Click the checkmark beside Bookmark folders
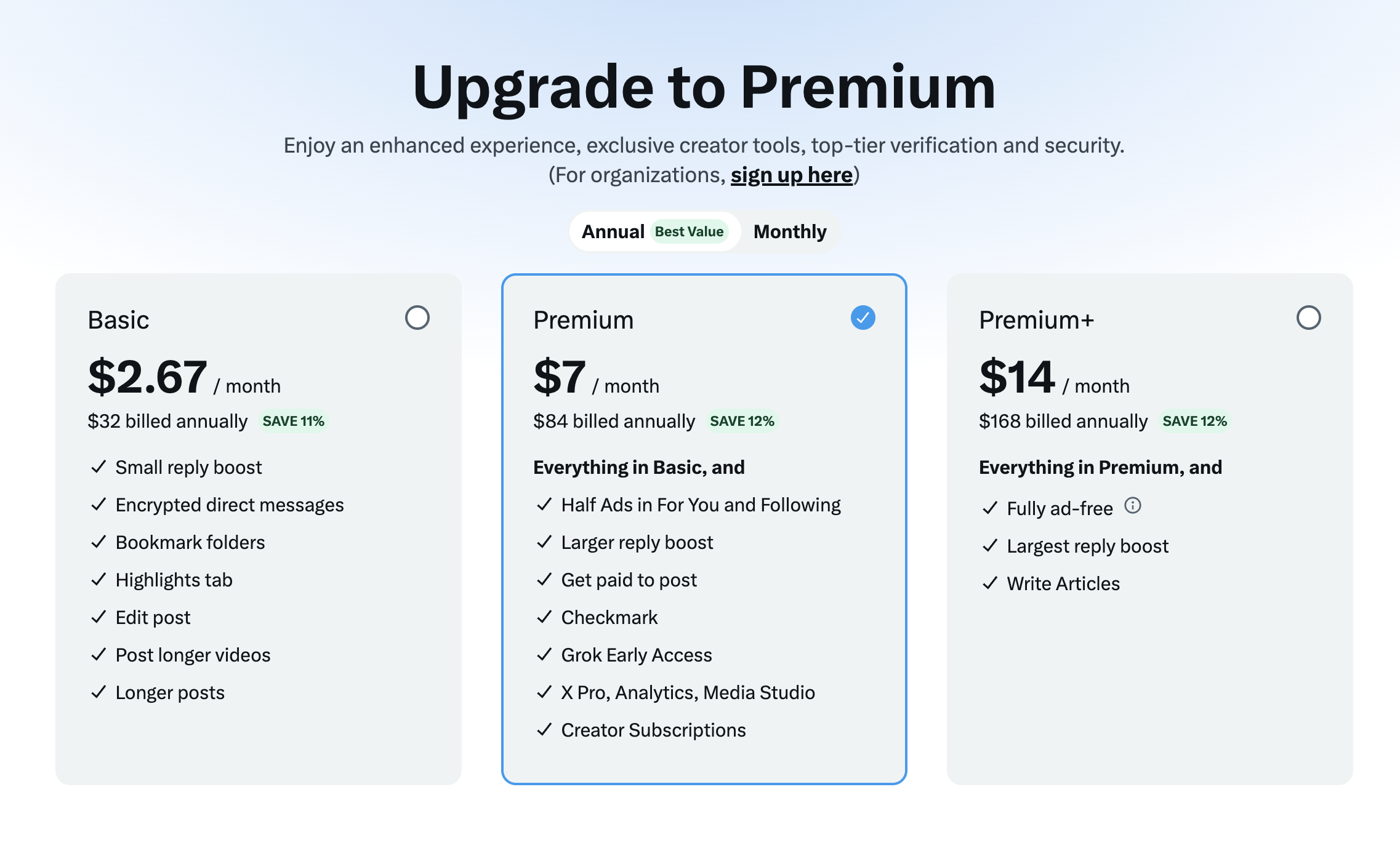 click(x=99, y=542)
